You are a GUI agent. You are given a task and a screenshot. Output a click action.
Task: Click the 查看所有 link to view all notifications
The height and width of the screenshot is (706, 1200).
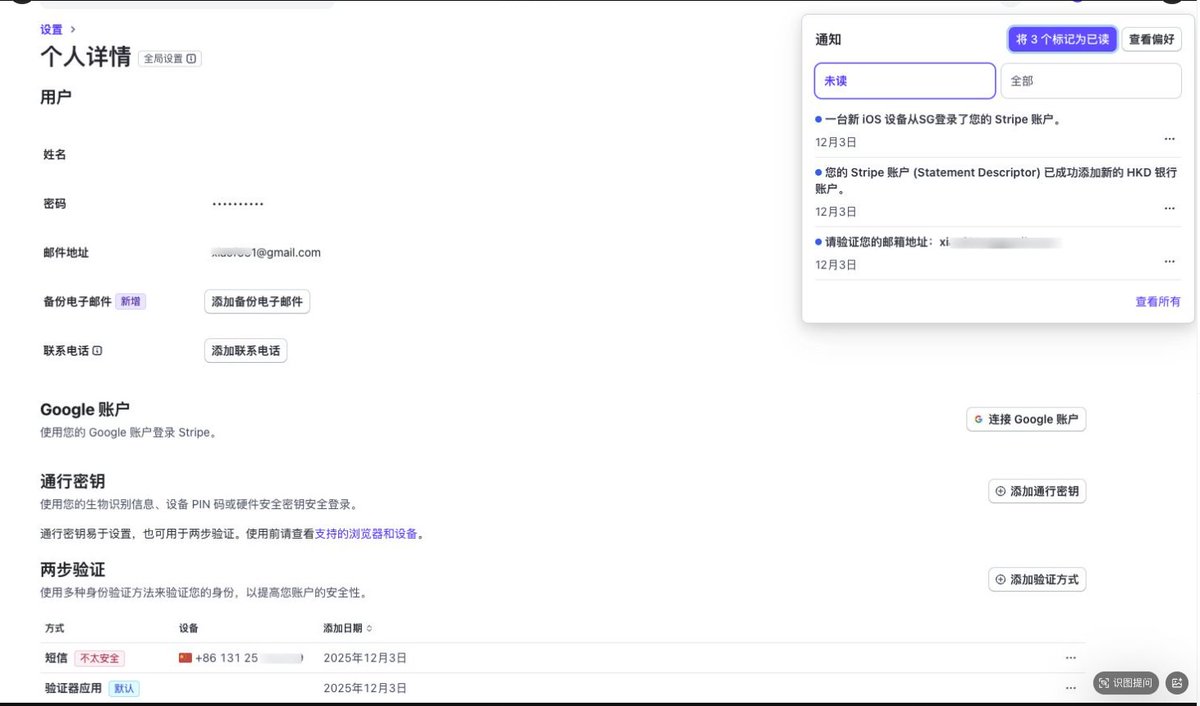(x=1157, y=301)
